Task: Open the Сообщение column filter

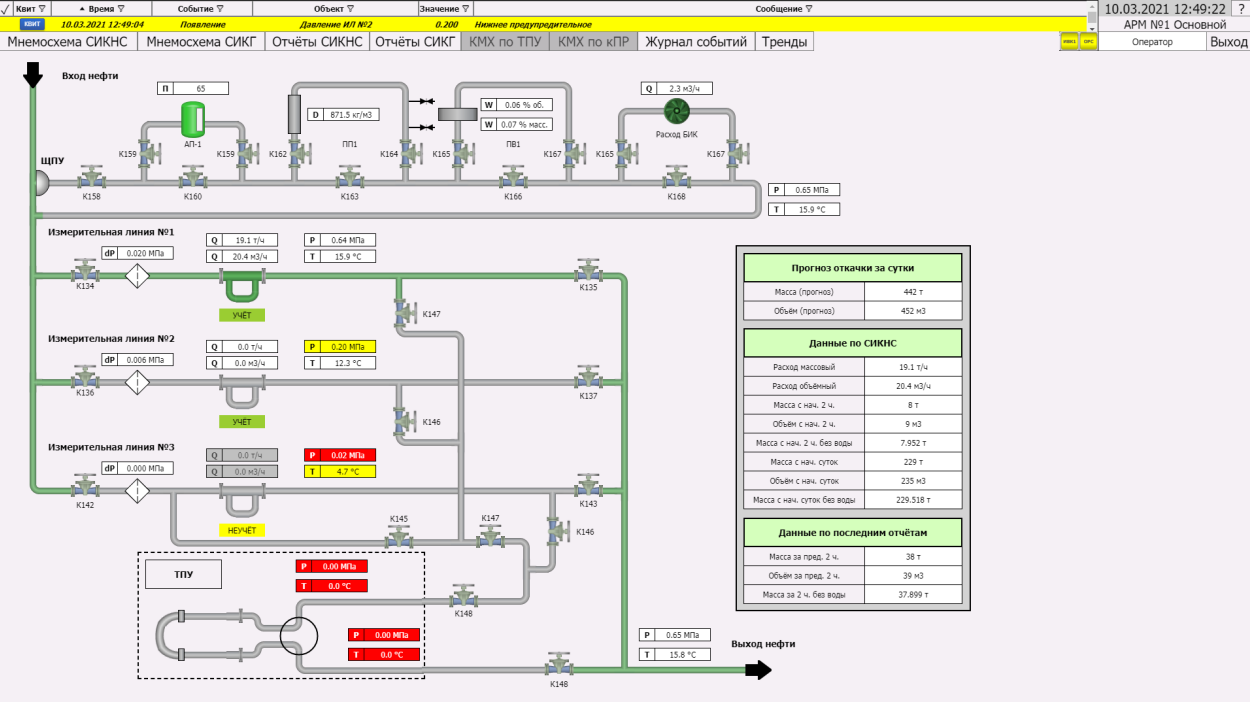Action: 808,8
